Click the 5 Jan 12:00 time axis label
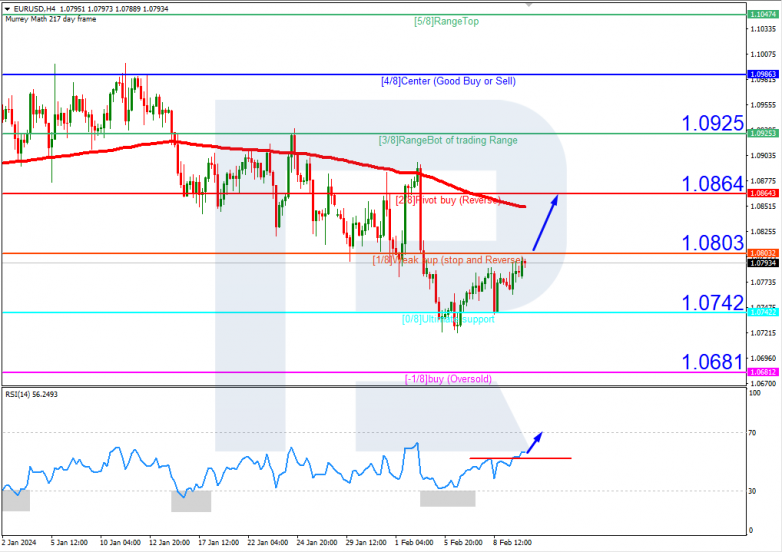 click(69, 543)
